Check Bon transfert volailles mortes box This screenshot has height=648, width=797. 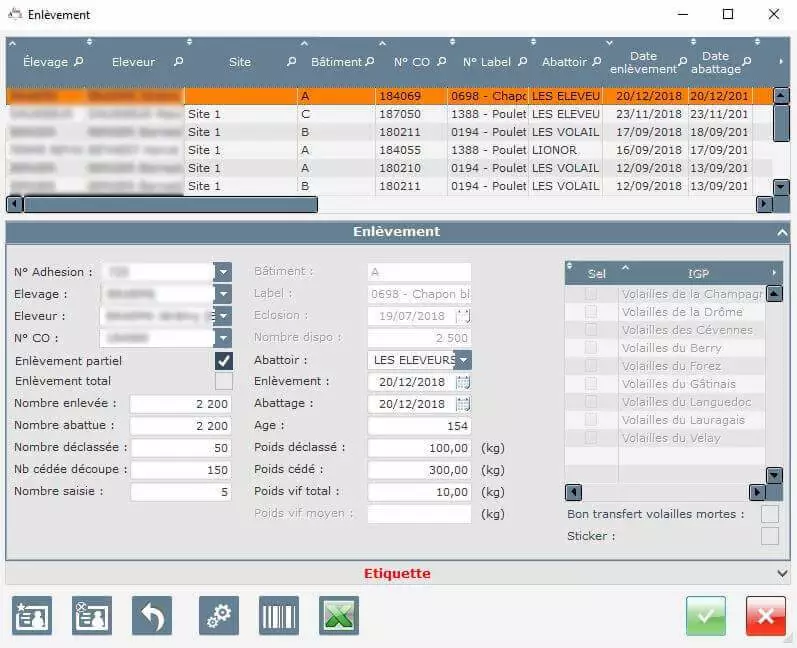pos(770,514)
